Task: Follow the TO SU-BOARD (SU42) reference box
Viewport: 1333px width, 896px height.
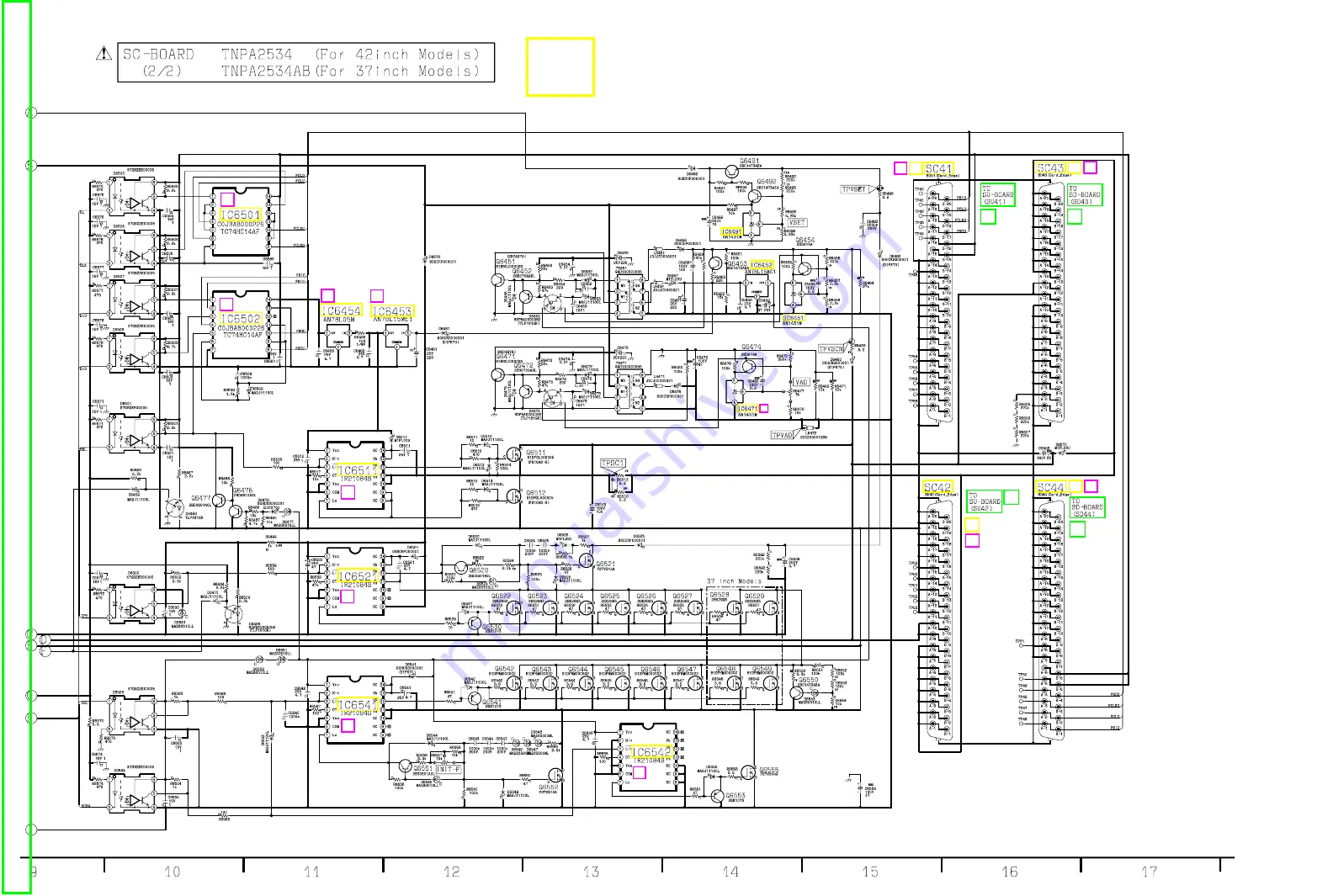Action: (x=985, y=502)
